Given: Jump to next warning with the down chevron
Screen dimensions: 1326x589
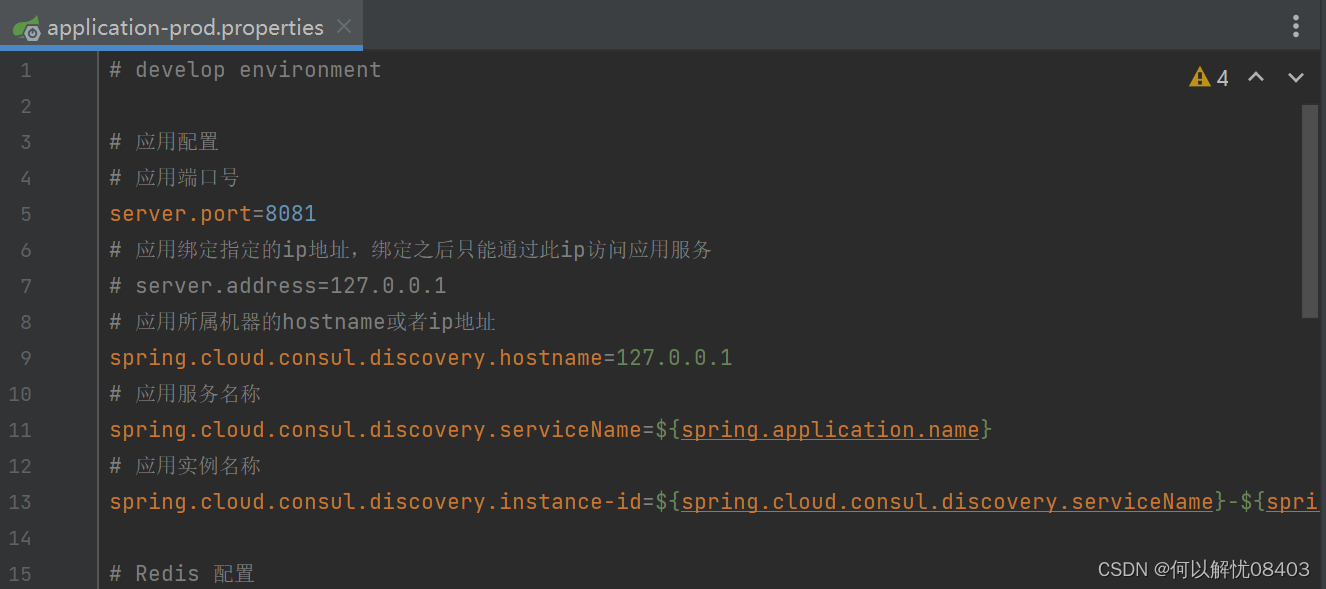Looking at the screenshot, I should pyautogui.click(x=1296, y=76).
